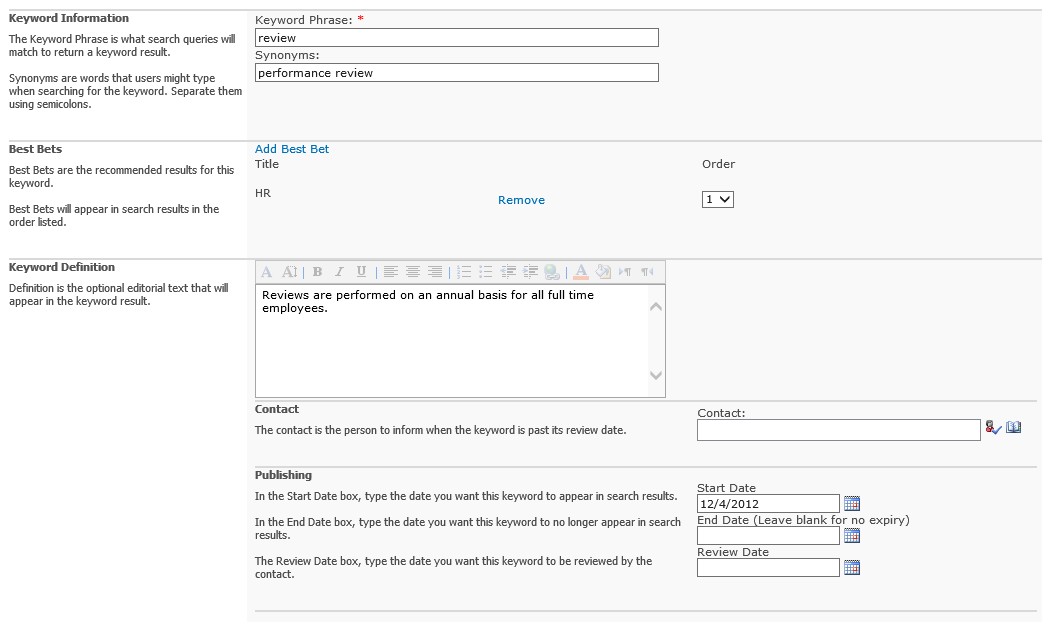
Task: Open the font size toolbar option
Action: [x=290, y=272]
